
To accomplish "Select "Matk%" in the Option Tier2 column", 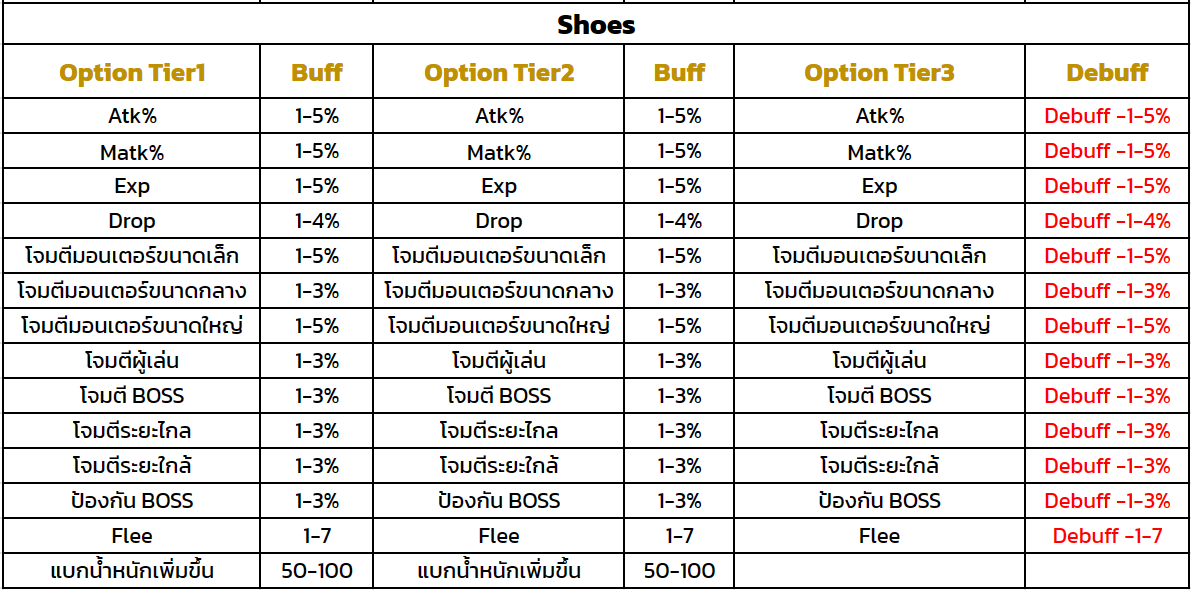I will 499,152.
